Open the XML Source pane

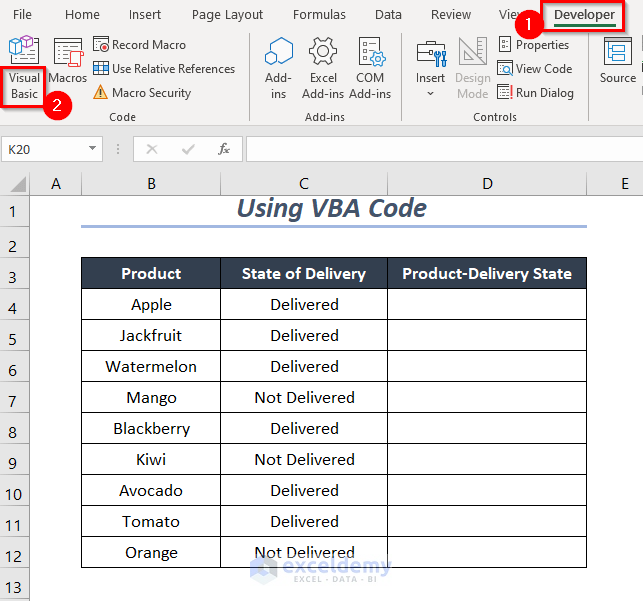618,61
